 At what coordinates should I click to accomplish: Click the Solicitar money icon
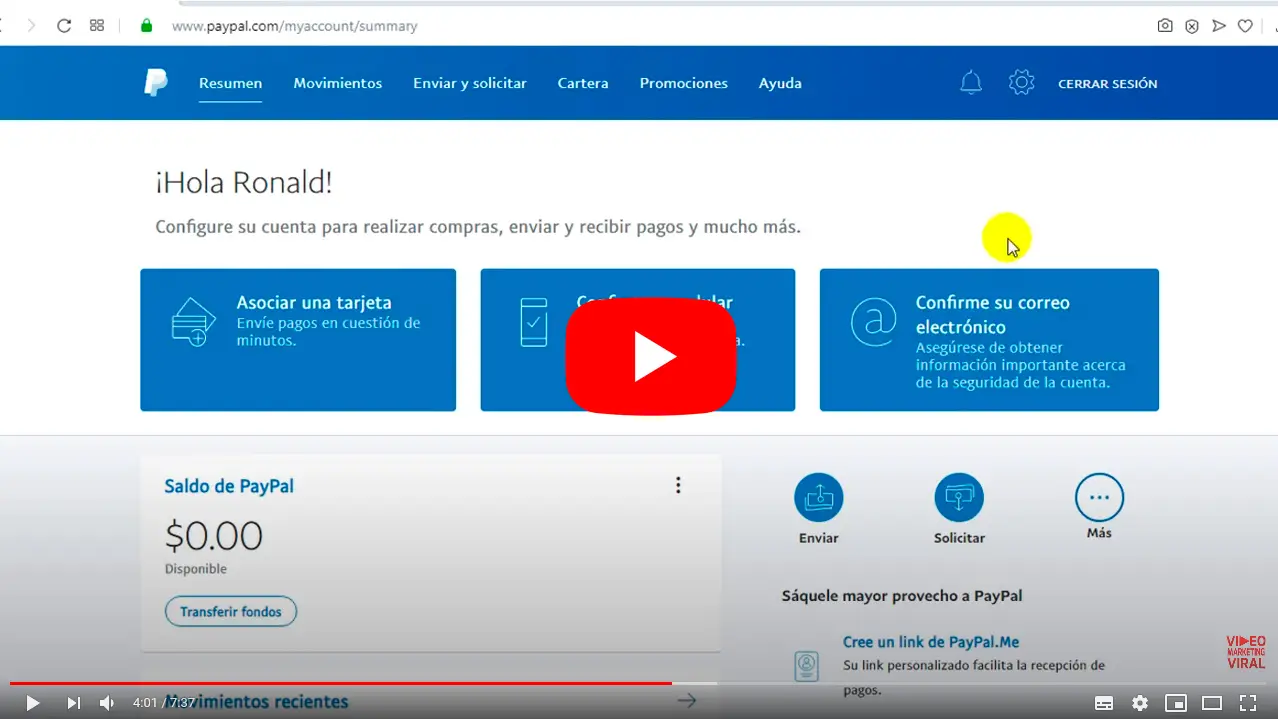point(959,497)
